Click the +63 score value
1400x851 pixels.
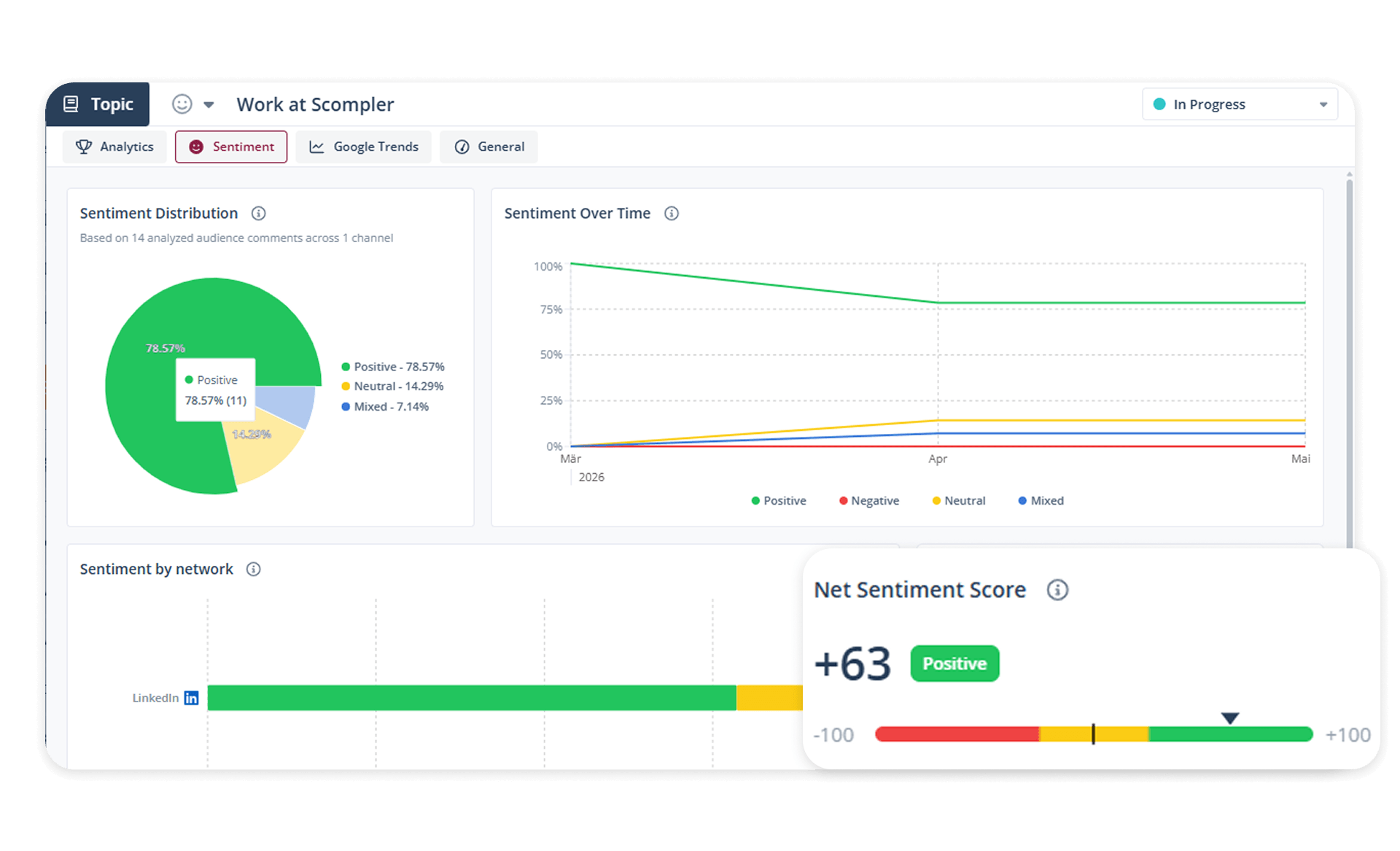point(852,664)
